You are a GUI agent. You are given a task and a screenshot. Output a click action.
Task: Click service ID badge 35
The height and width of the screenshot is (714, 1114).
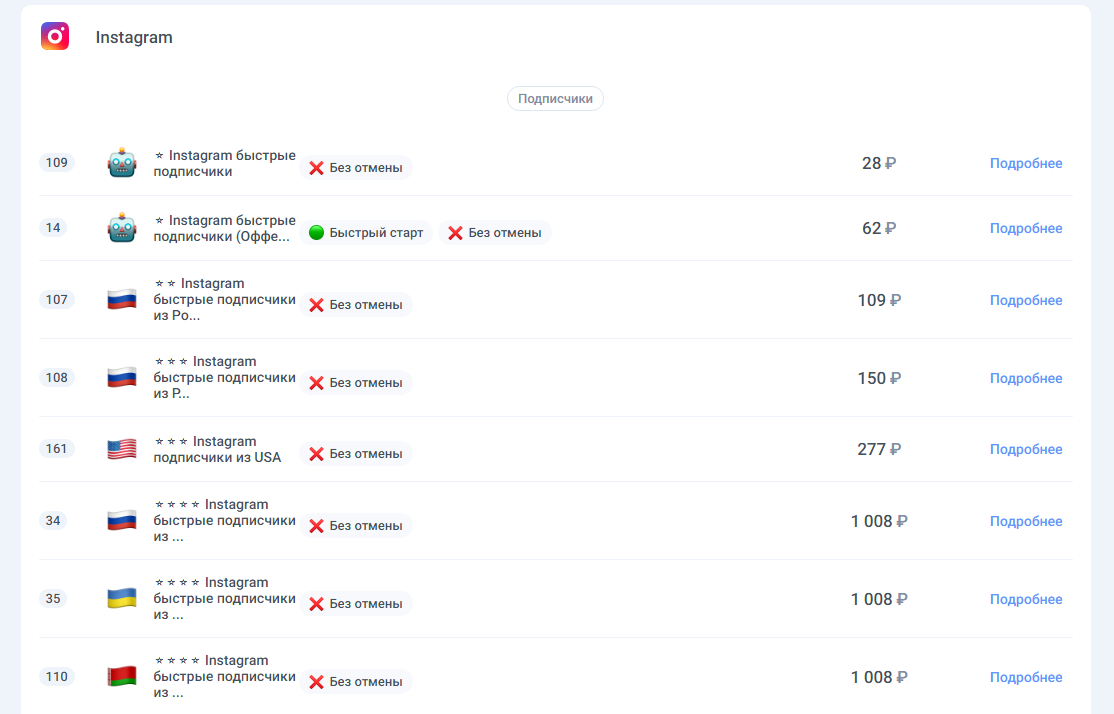click(53, 598)
